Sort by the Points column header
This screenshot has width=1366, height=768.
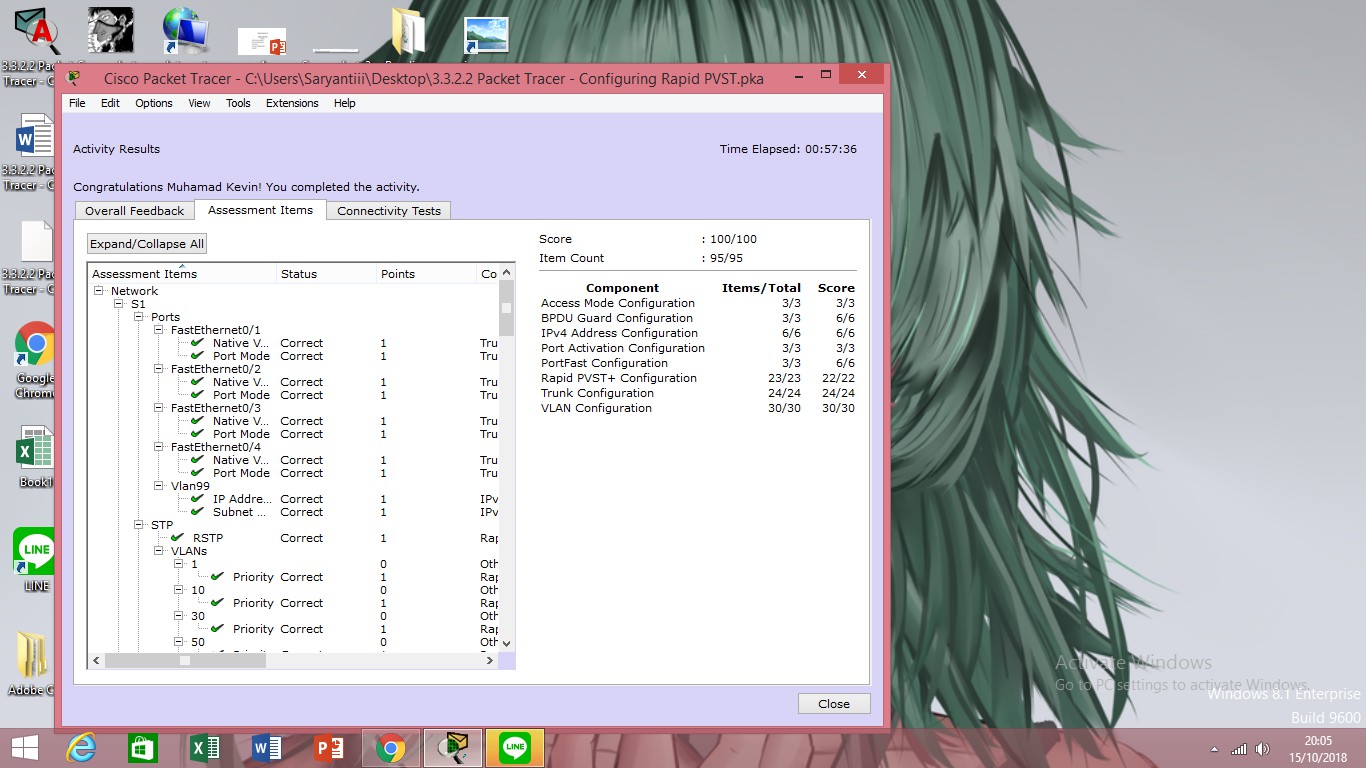pyautogui.click(x=426, y=274)
